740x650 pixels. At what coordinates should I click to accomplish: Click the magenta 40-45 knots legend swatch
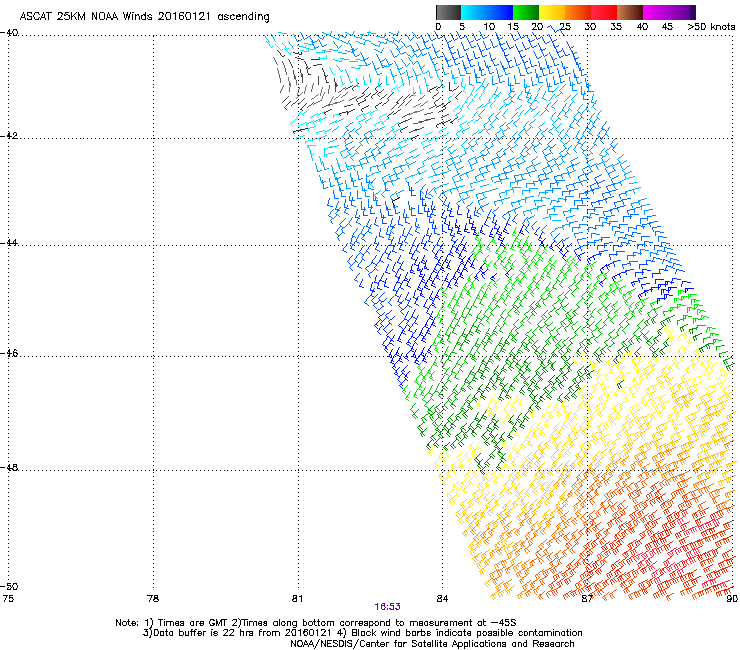[x=656, y=12]
